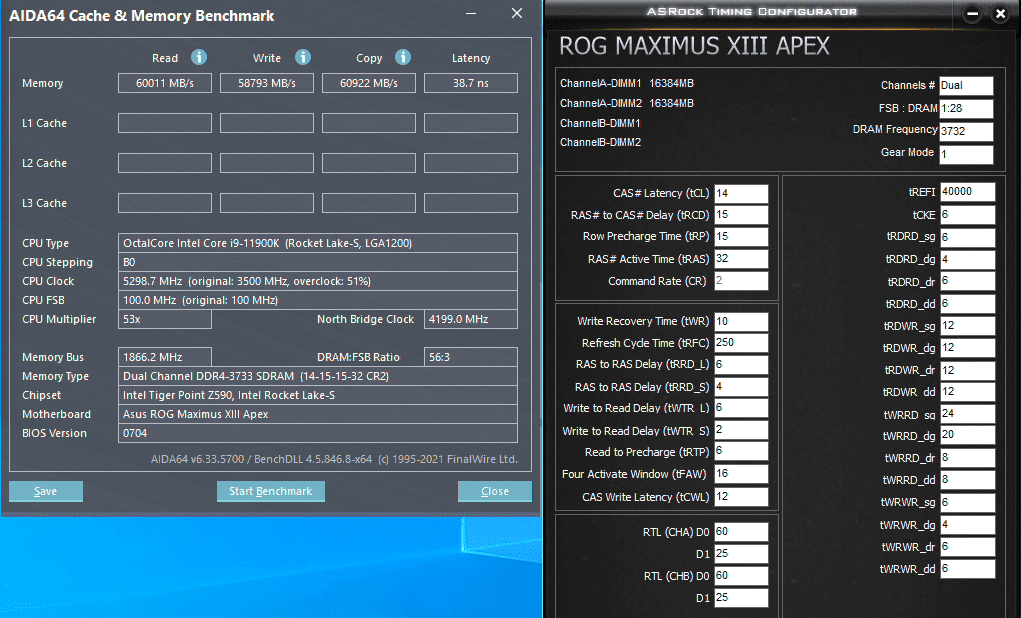Click the tRRD_L RAS to RAS Delay field
The height and width of the screenshot is (618, 1021).
click(x=741, y=365)
